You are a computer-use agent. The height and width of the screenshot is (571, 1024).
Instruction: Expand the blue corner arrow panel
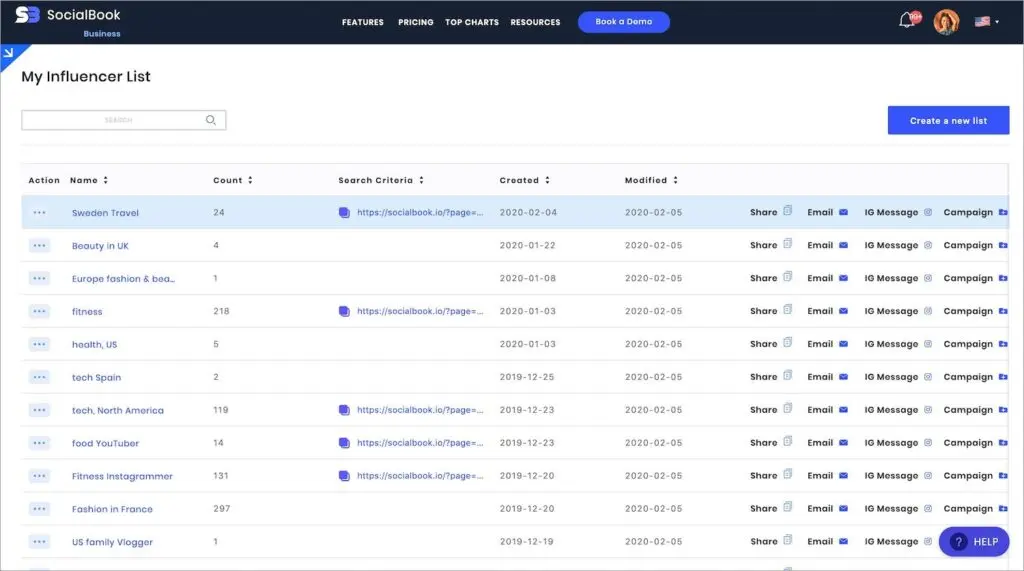(x=9, y=53)
